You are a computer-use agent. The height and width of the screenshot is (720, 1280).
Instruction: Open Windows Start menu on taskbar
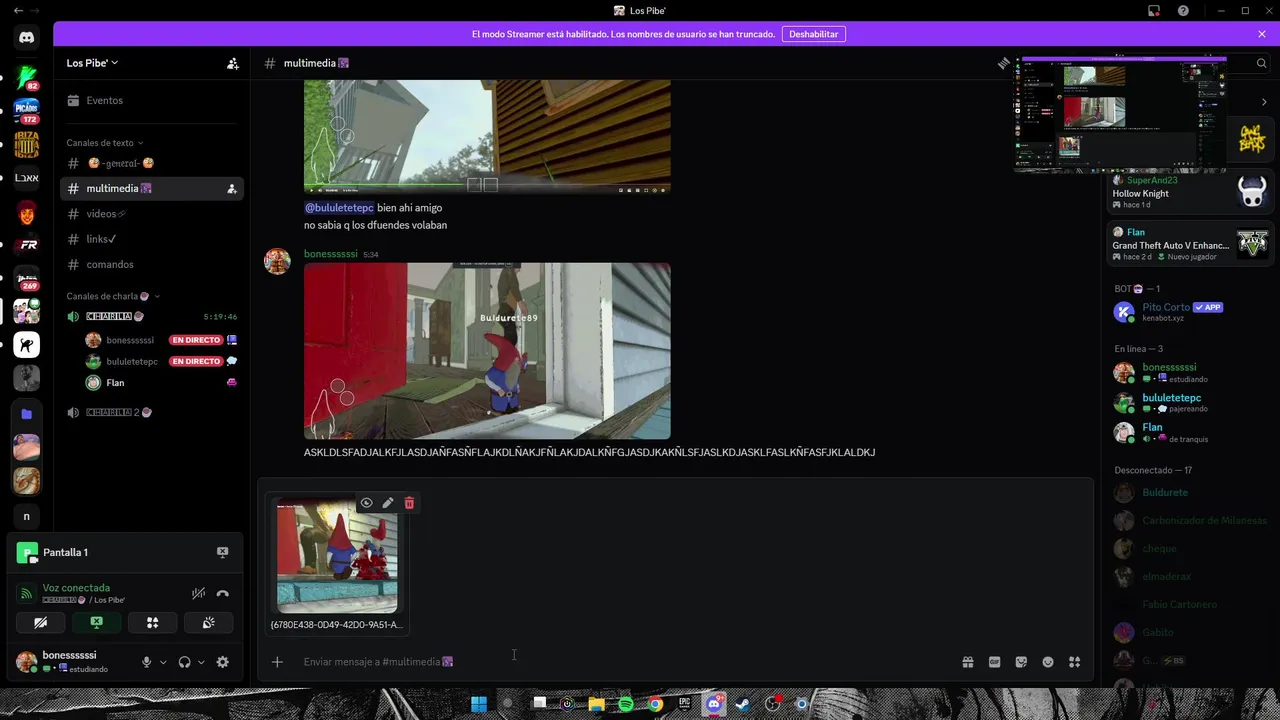(479, 704)
